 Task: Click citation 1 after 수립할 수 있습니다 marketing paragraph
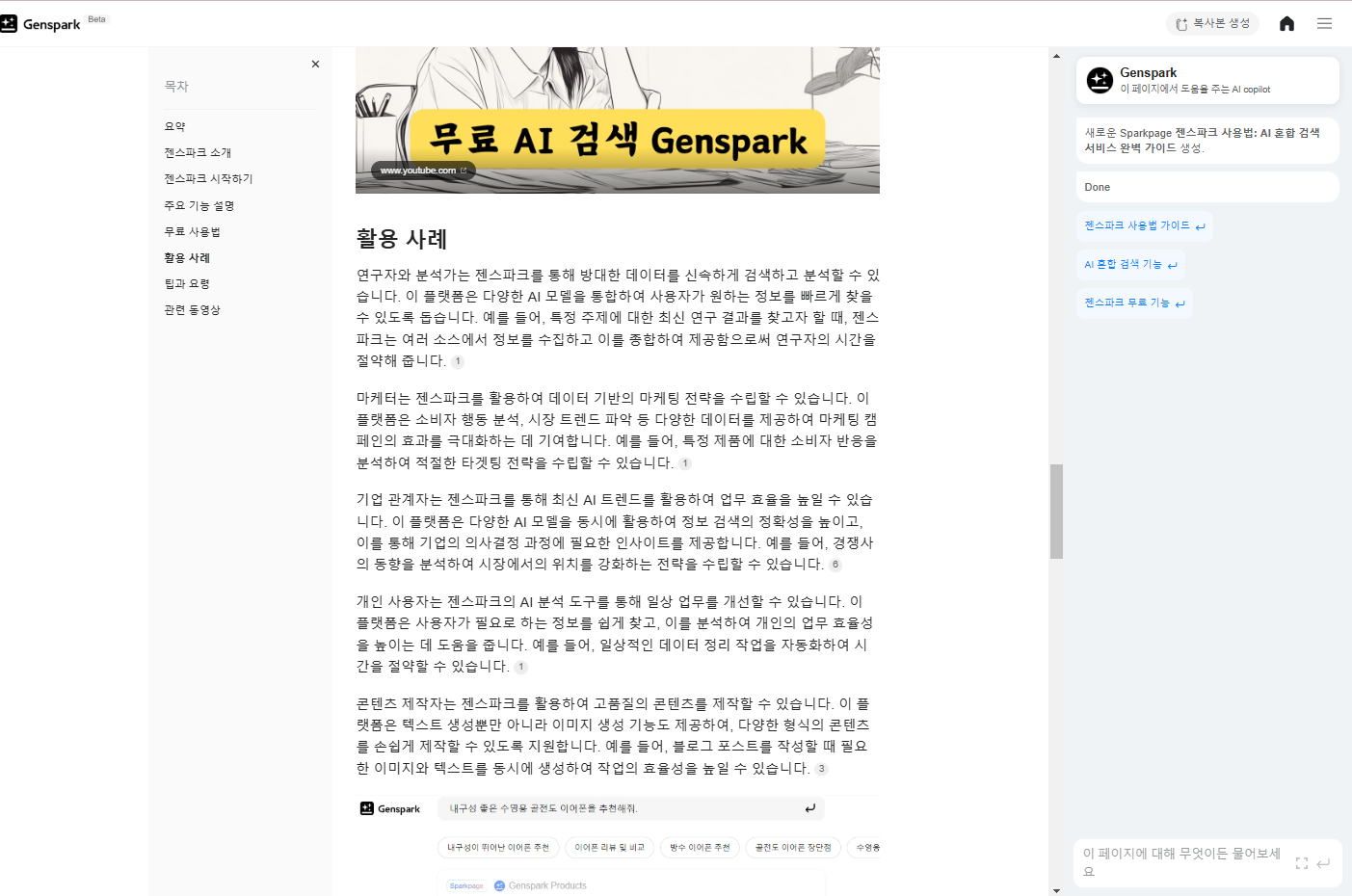(x=685, y=463)
